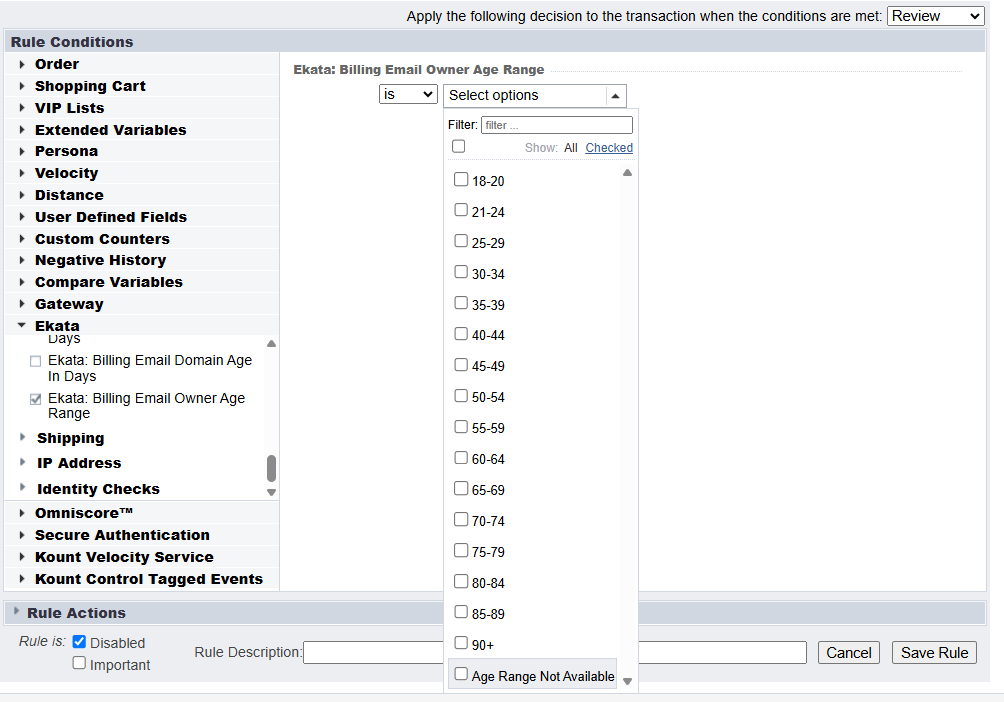1004x702 pixels.
Task: Check the 30-34 age range option
Action: (x=461, y=272)
